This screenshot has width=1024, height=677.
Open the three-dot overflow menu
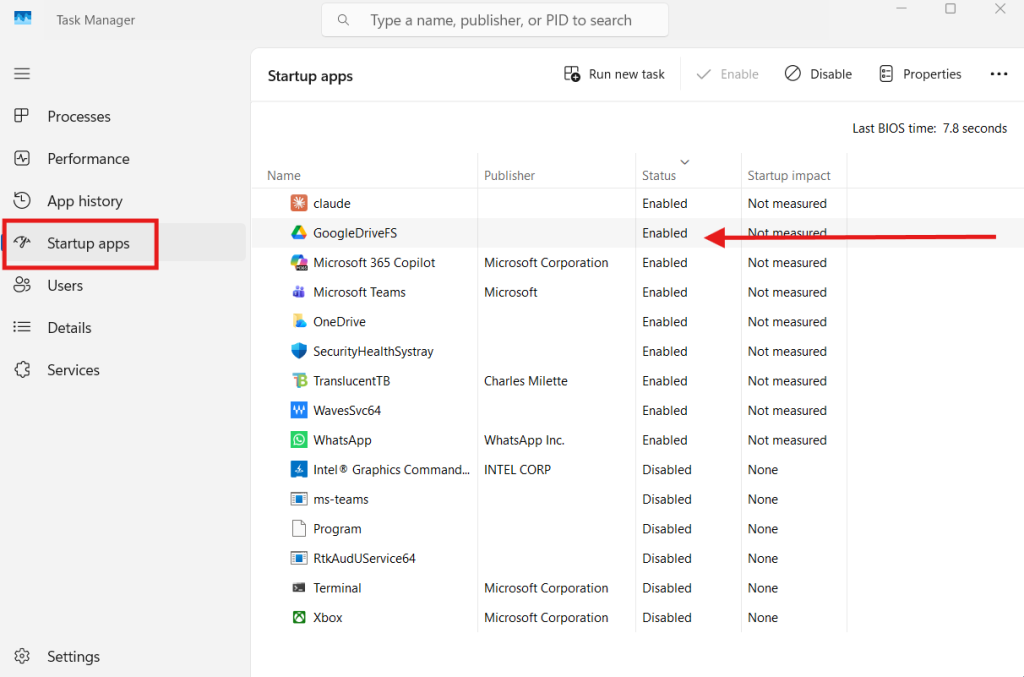pos(999,73)
